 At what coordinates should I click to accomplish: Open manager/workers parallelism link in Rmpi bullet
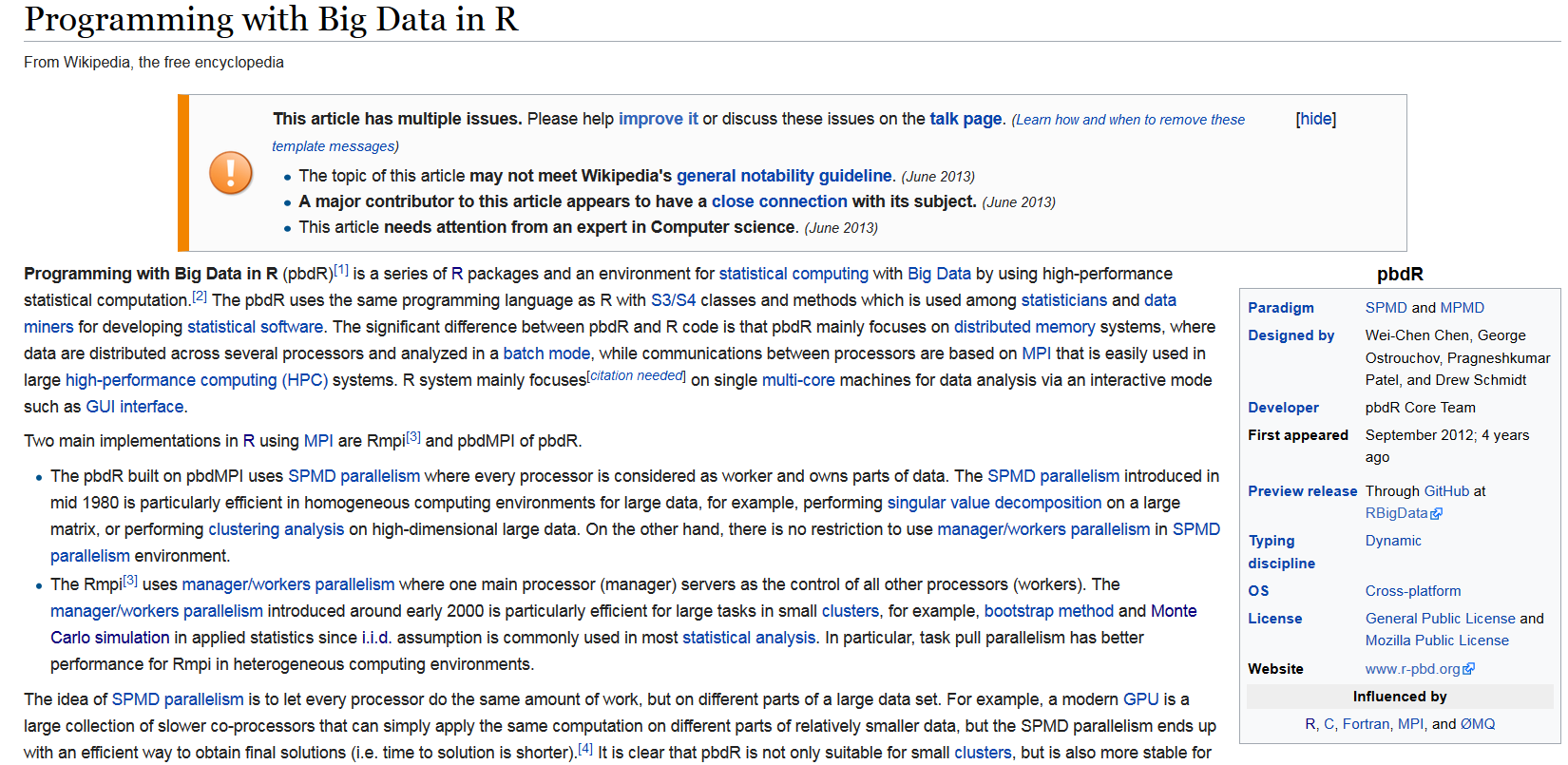tap(288, 584)
